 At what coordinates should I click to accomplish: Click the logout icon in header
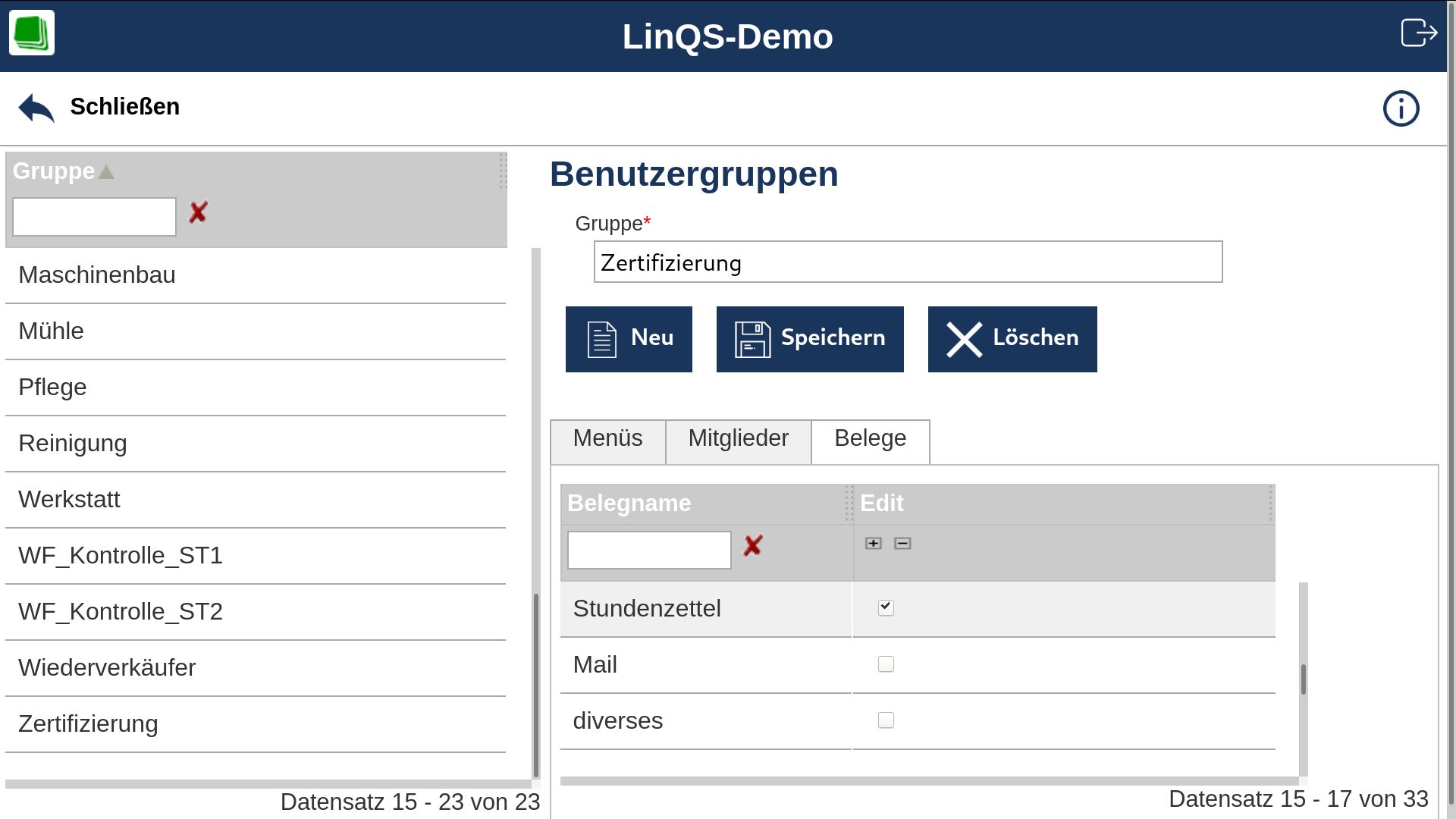click(1418, 33)
